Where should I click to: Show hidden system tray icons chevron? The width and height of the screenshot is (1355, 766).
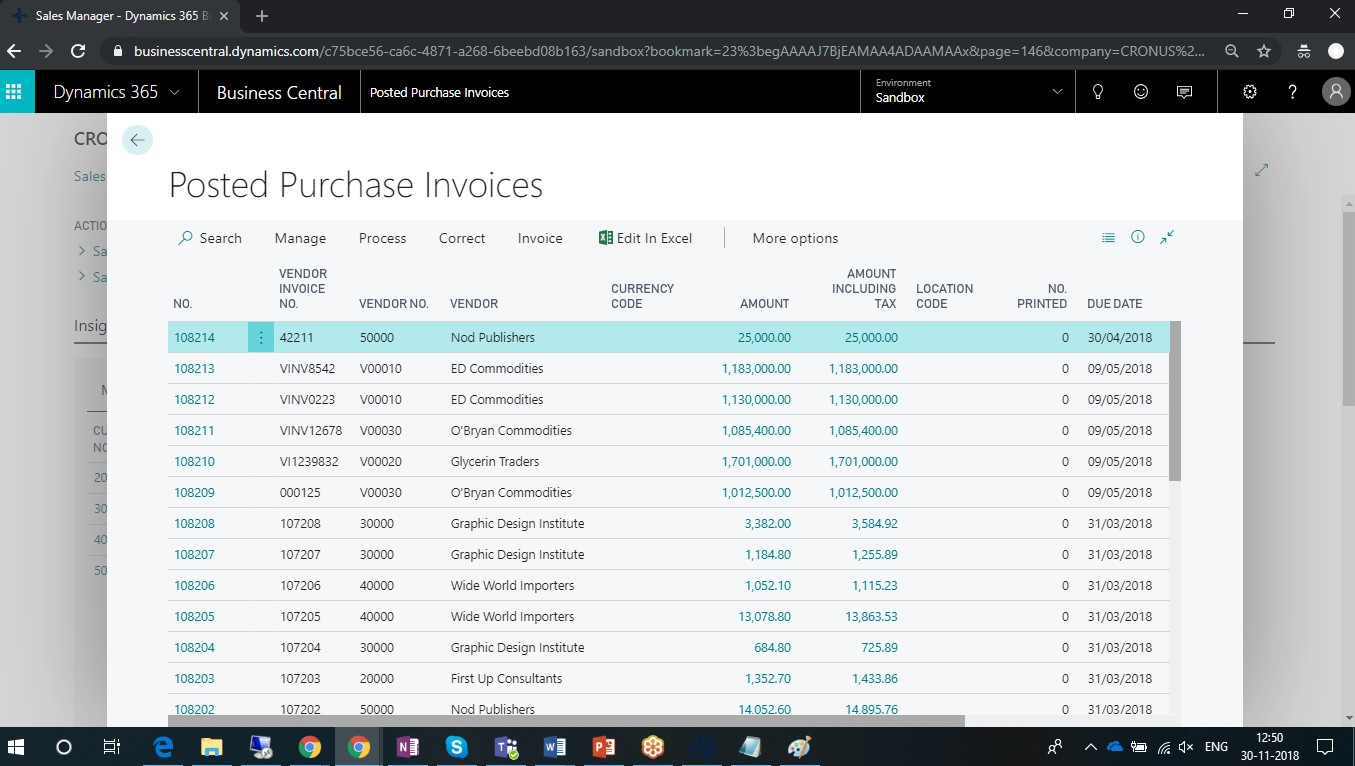1090,747
